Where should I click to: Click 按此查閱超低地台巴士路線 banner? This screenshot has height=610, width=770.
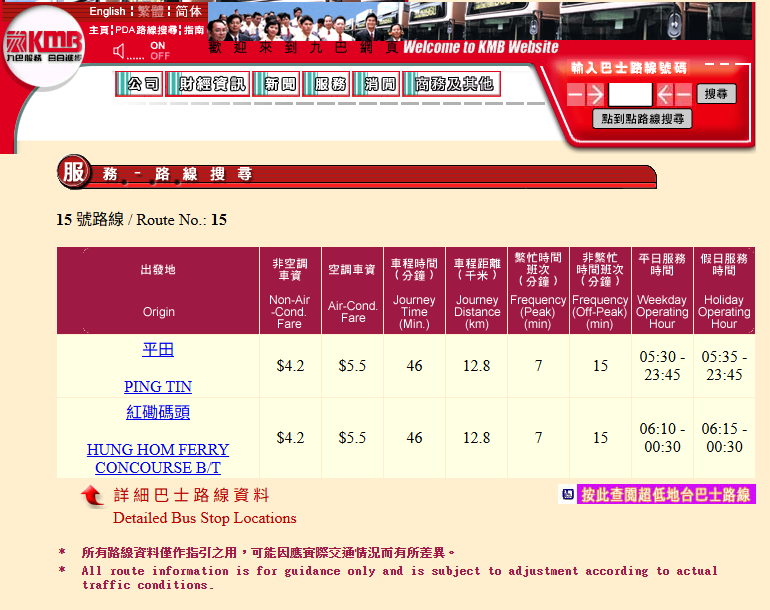[666, 494]
